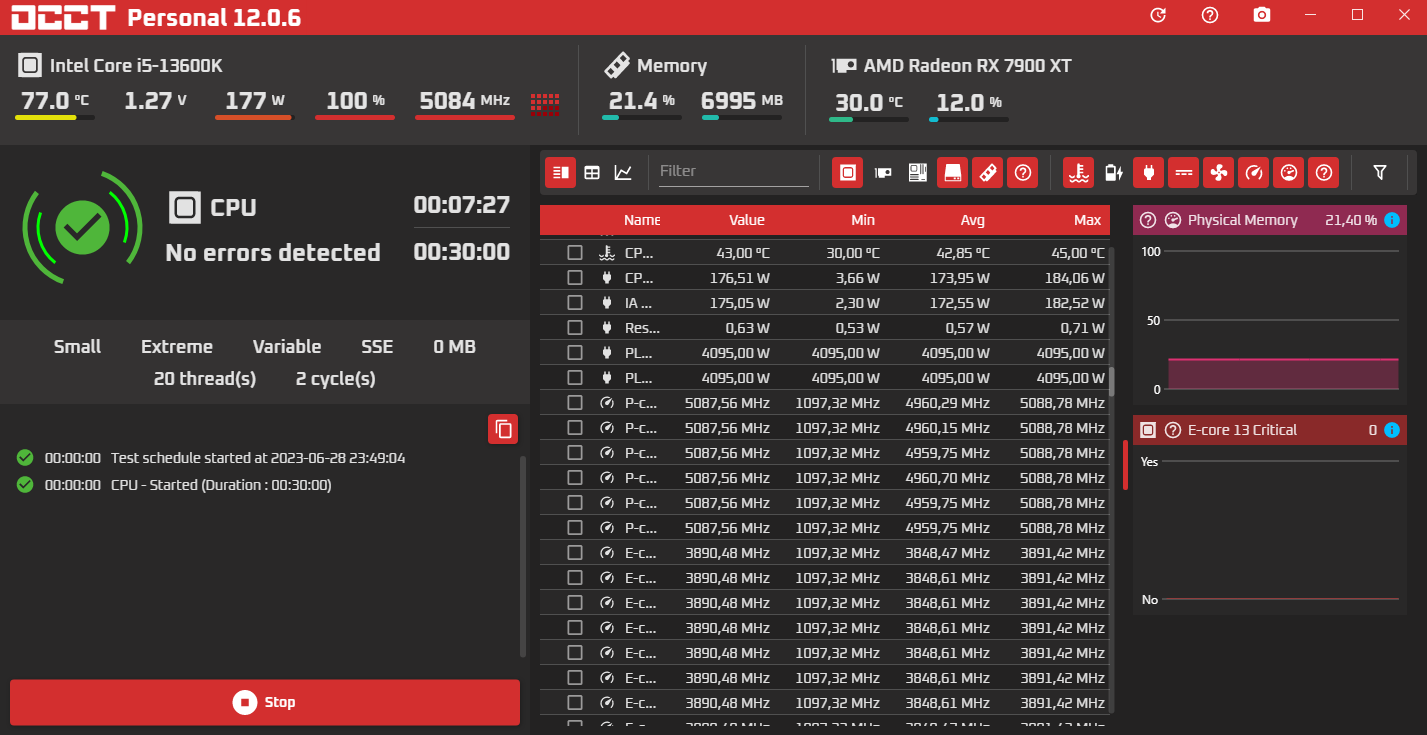This screenshot has height=735, width=1427.
Task: Toggle the voltage sensor filter icon
Action: pyautogui.click(x=1183, y=172)
